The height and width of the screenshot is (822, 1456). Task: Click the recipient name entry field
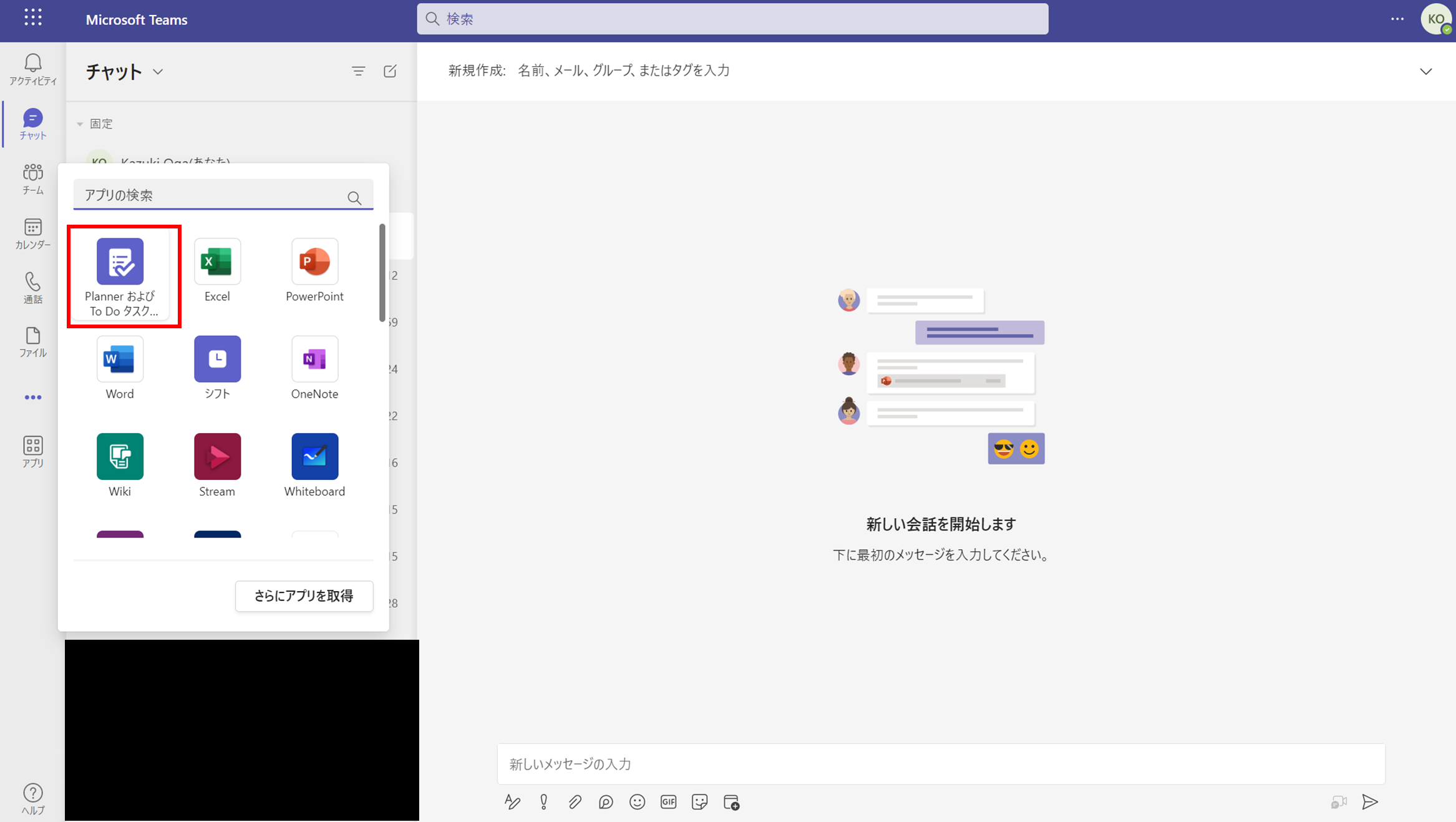click(x=623, y=71)
